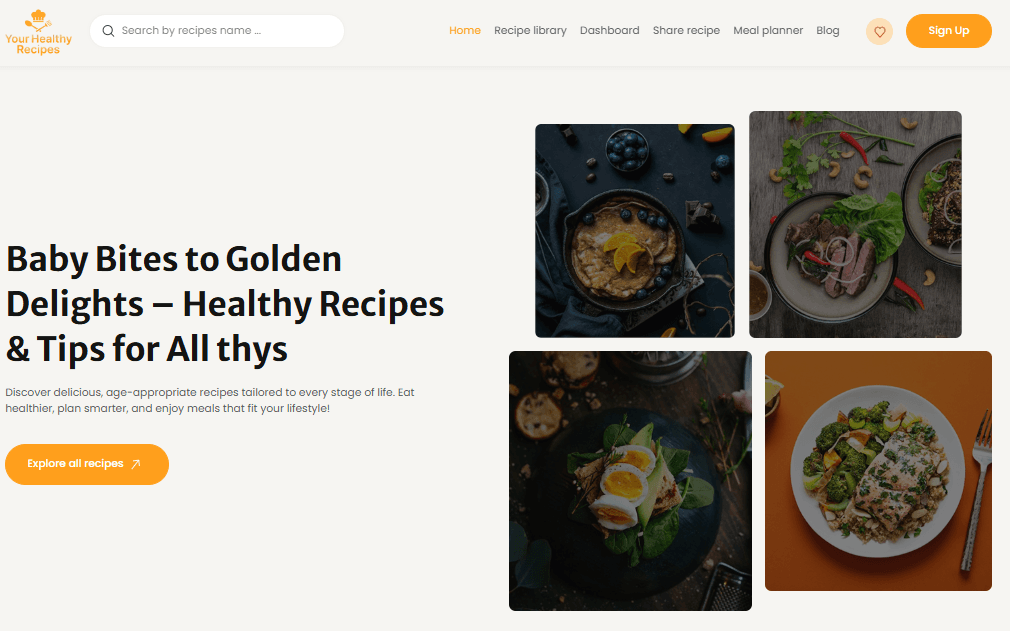Open the sliced steak salad image

click(855, 224)
